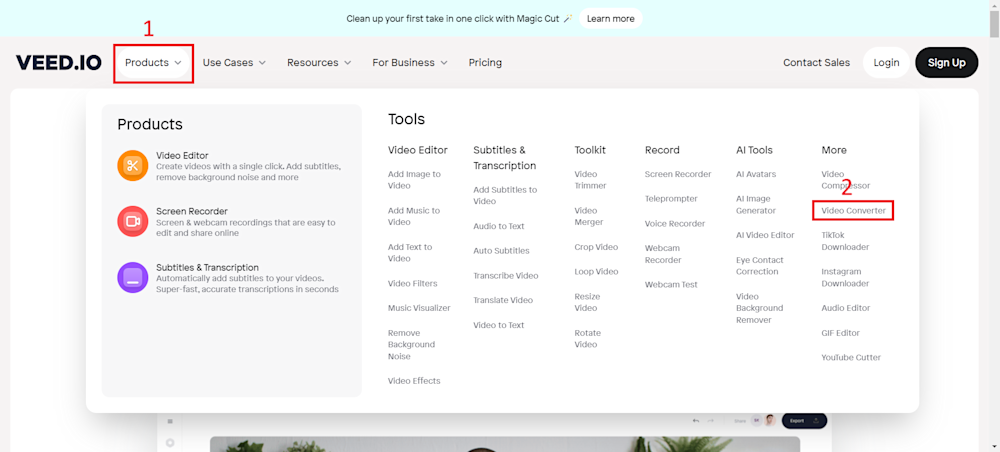Viewport: 1000px width, 452px height.
Task: Choose Webcam Recorder tool
Action: coord(663,254)
